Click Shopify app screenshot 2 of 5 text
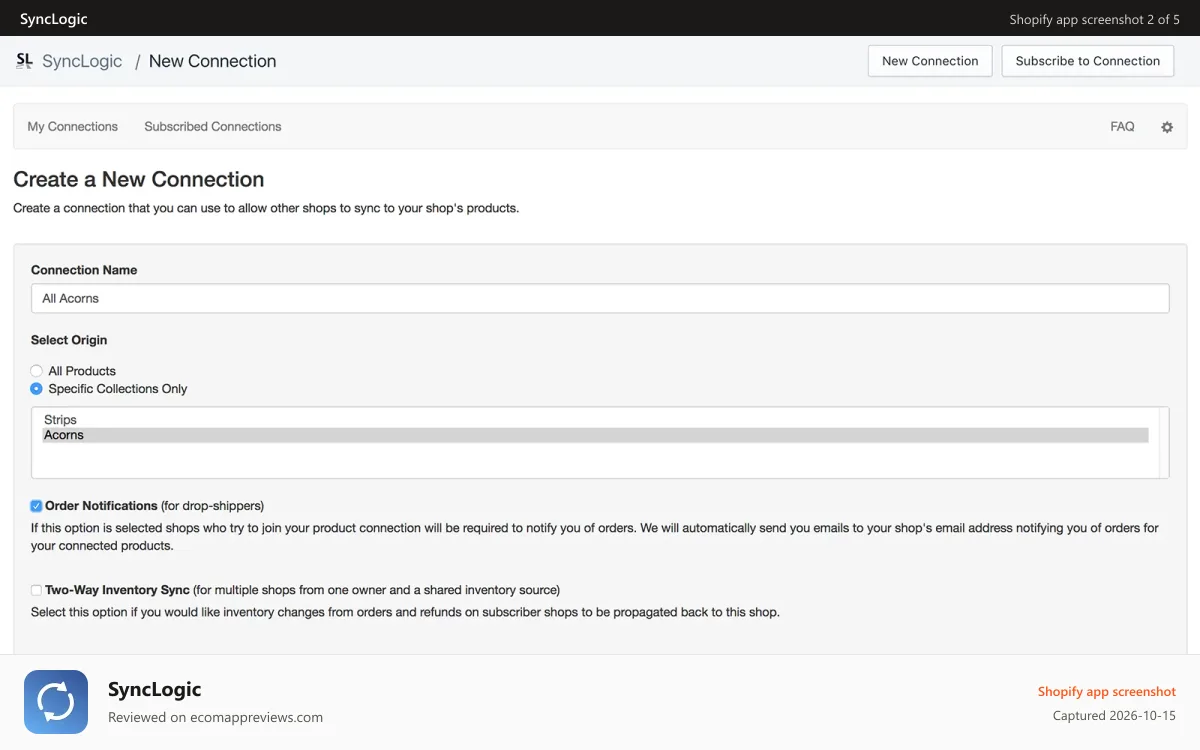The height and width of the screenshot is (750, 1200). (x=1095, y=19)
